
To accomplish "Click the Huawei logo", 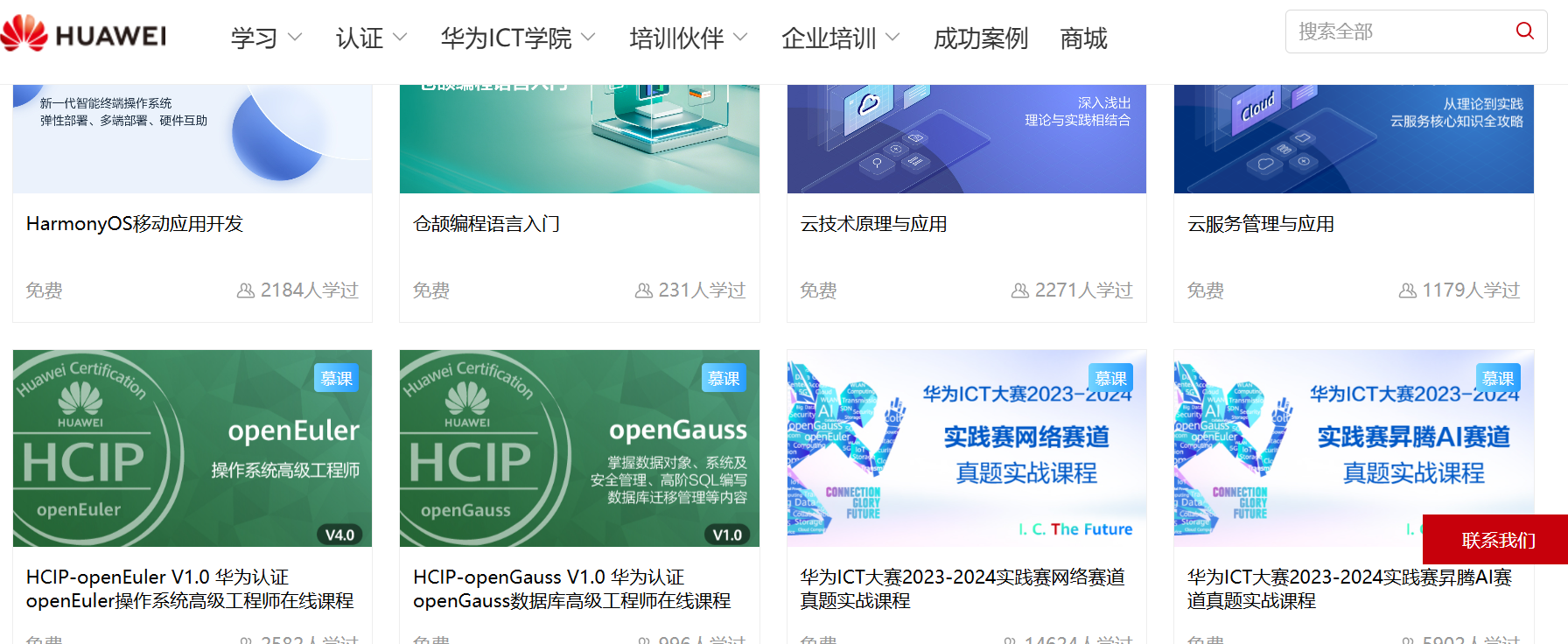I will (83, 34).
